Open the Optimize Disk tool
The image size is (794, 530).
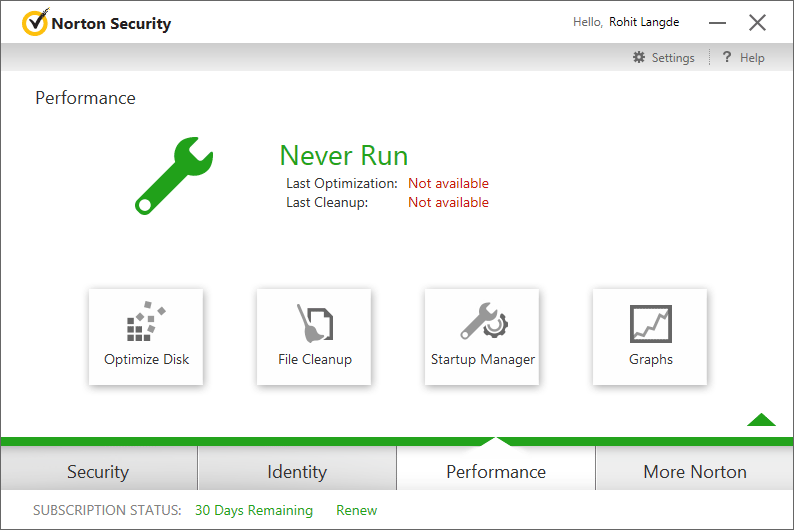146,337
